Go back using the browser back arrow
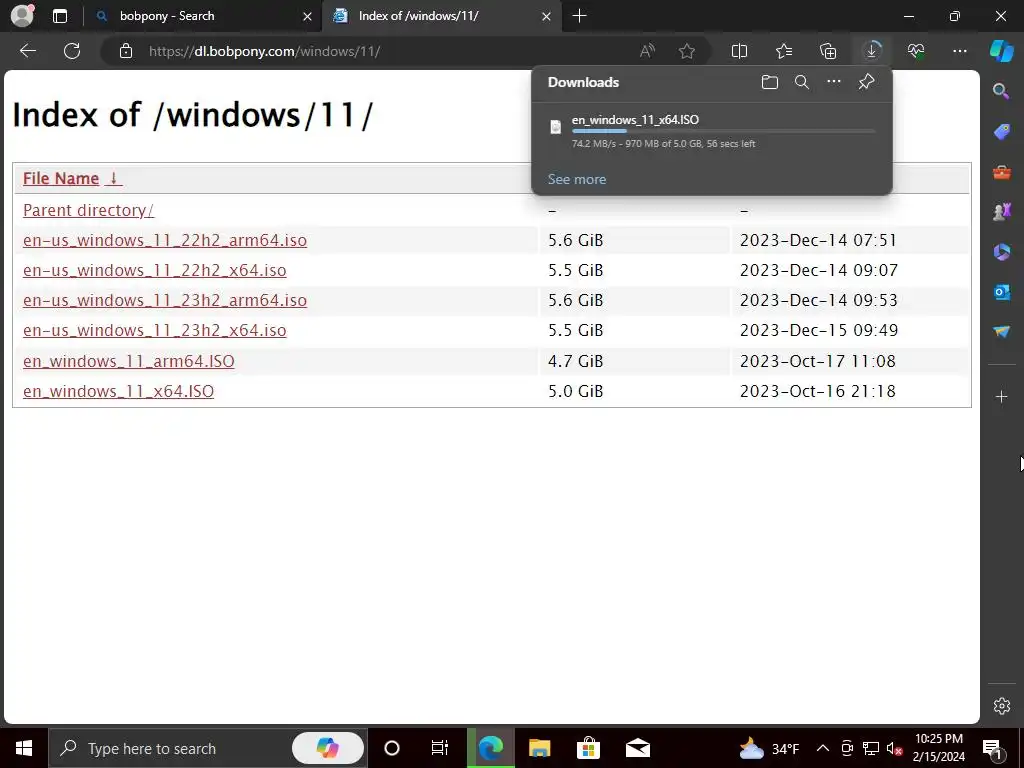Image resolution: width=1024 pixels, height=768 pixels. point(27,51)
